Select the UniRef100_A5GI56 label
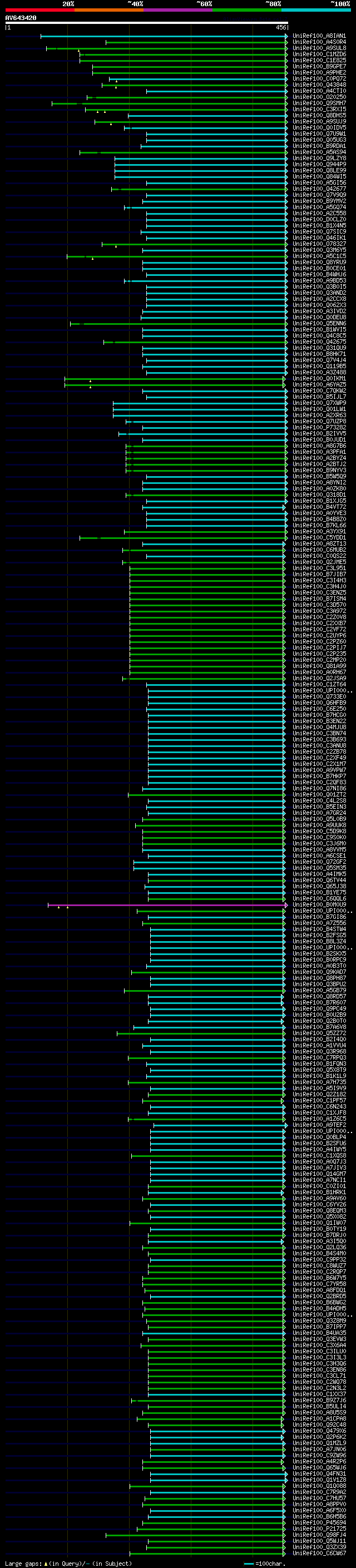Screen dimensions: 356x1568 319,182
